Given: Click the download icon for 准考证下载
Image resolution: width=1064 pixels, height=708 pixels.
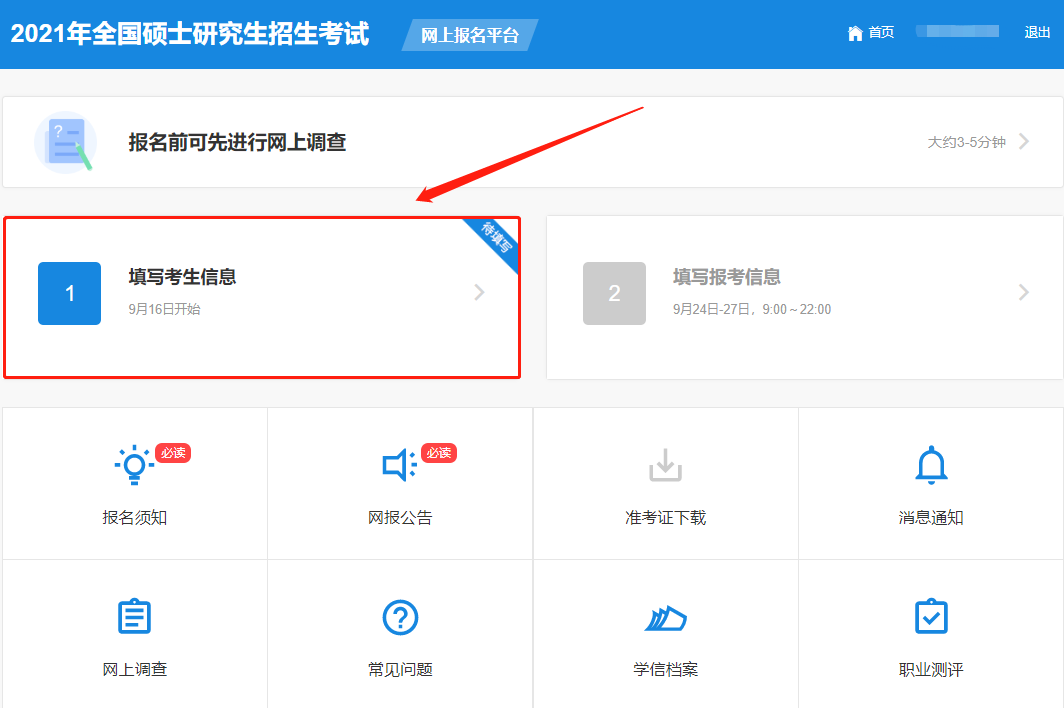Looking at the screenshot, I should pyautogui.click(x=665, y=465).
